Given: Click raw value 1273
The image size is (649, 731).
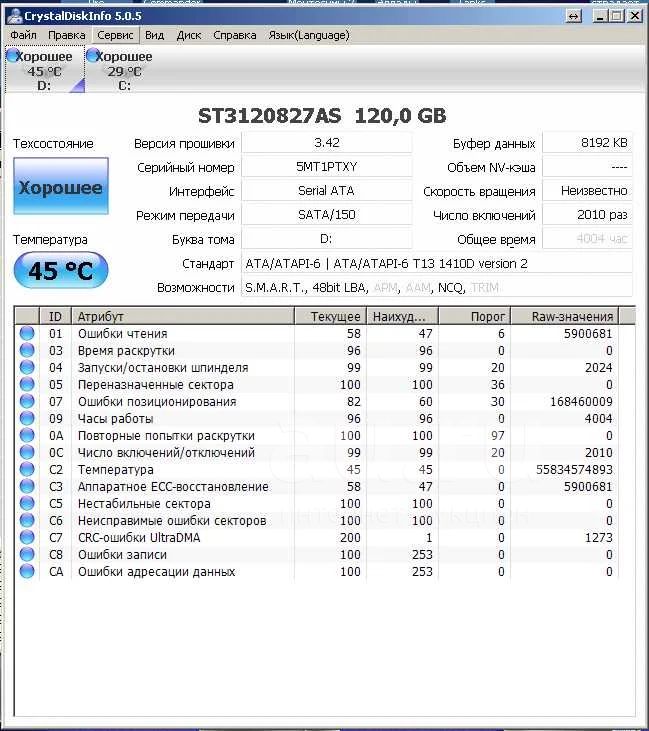Looking at the screenshot, I should click(599, 538).
